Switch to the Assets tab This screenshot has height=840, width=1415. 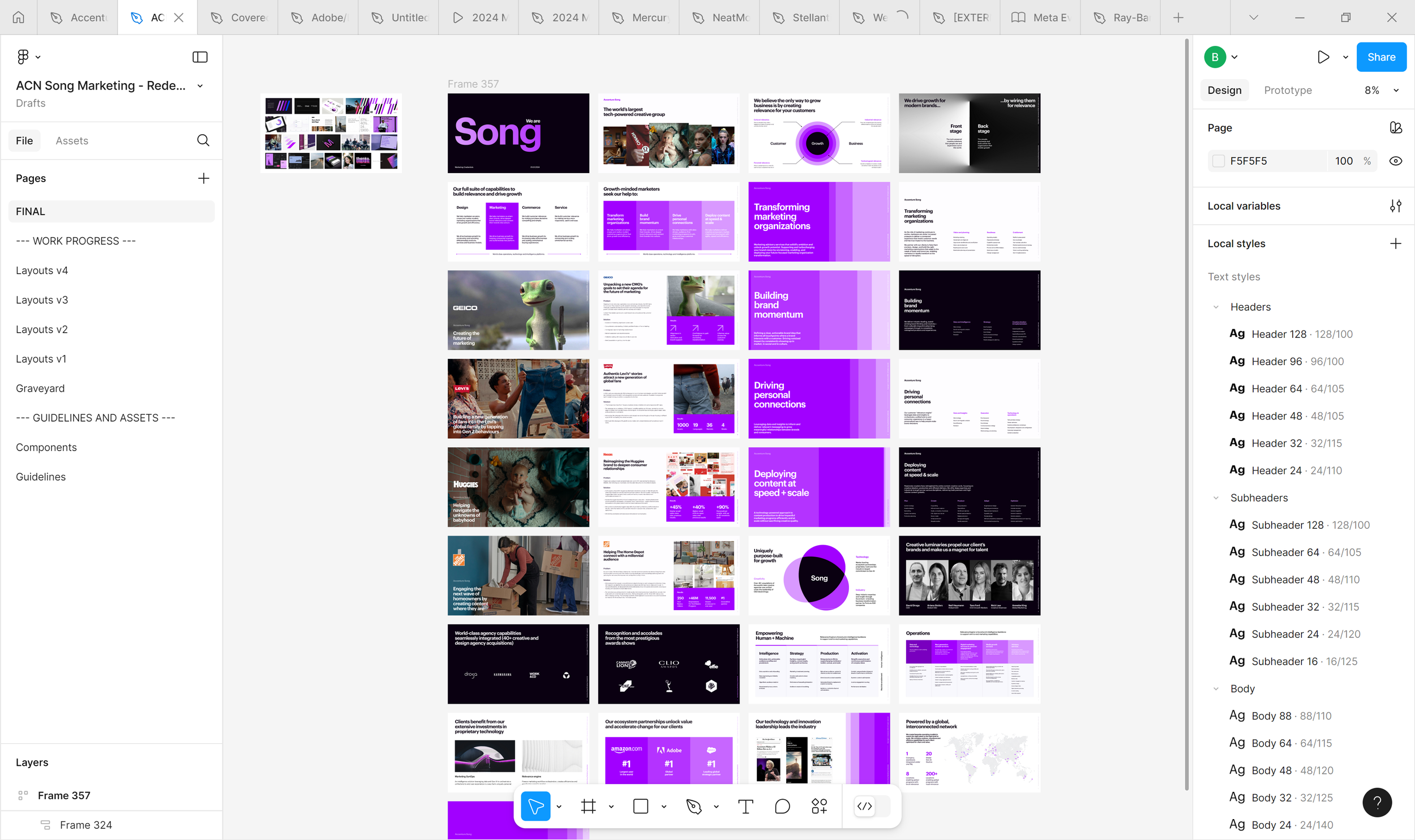pyautogui.click(x=72, y=140)
